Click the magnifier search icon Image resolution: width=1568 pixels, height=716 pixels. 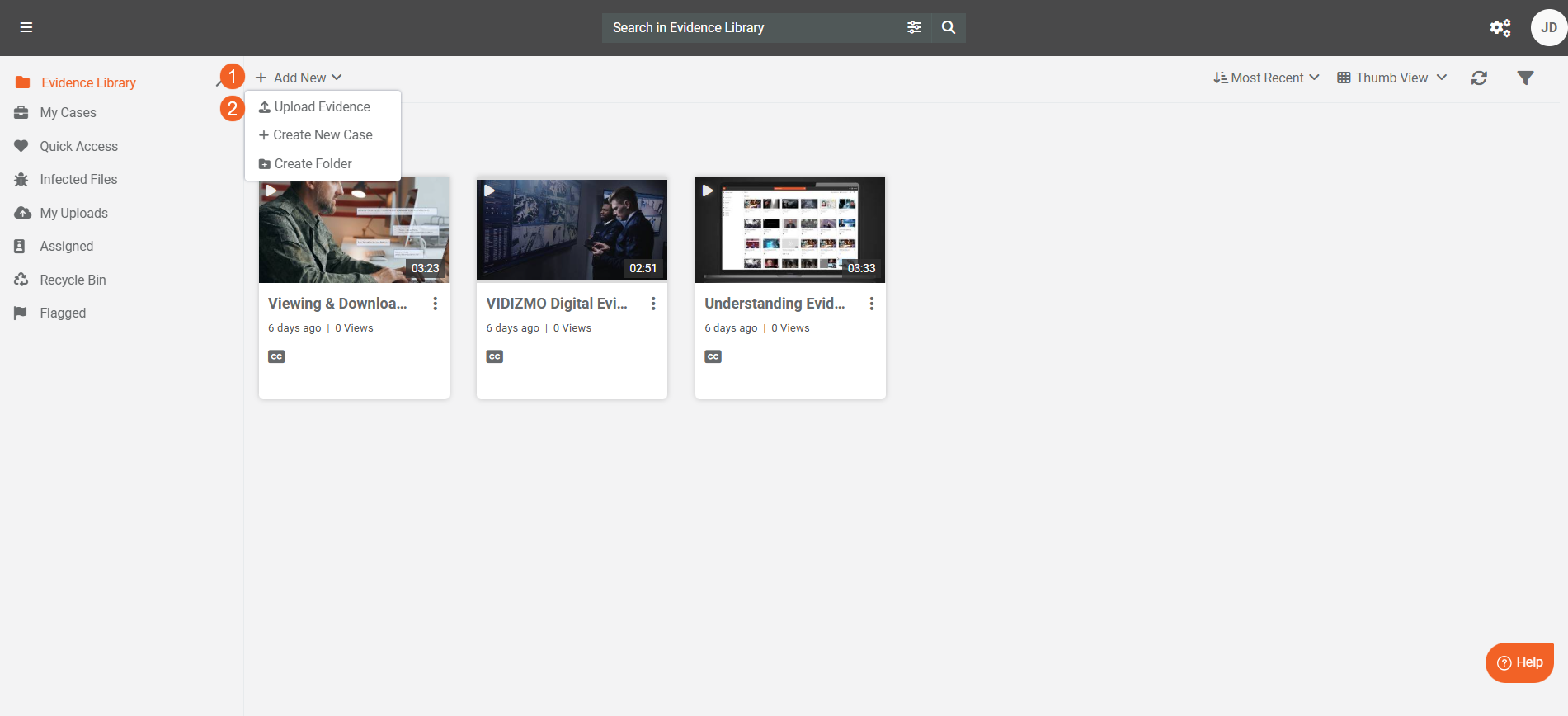pyautogui.click(x=949, y=27)
